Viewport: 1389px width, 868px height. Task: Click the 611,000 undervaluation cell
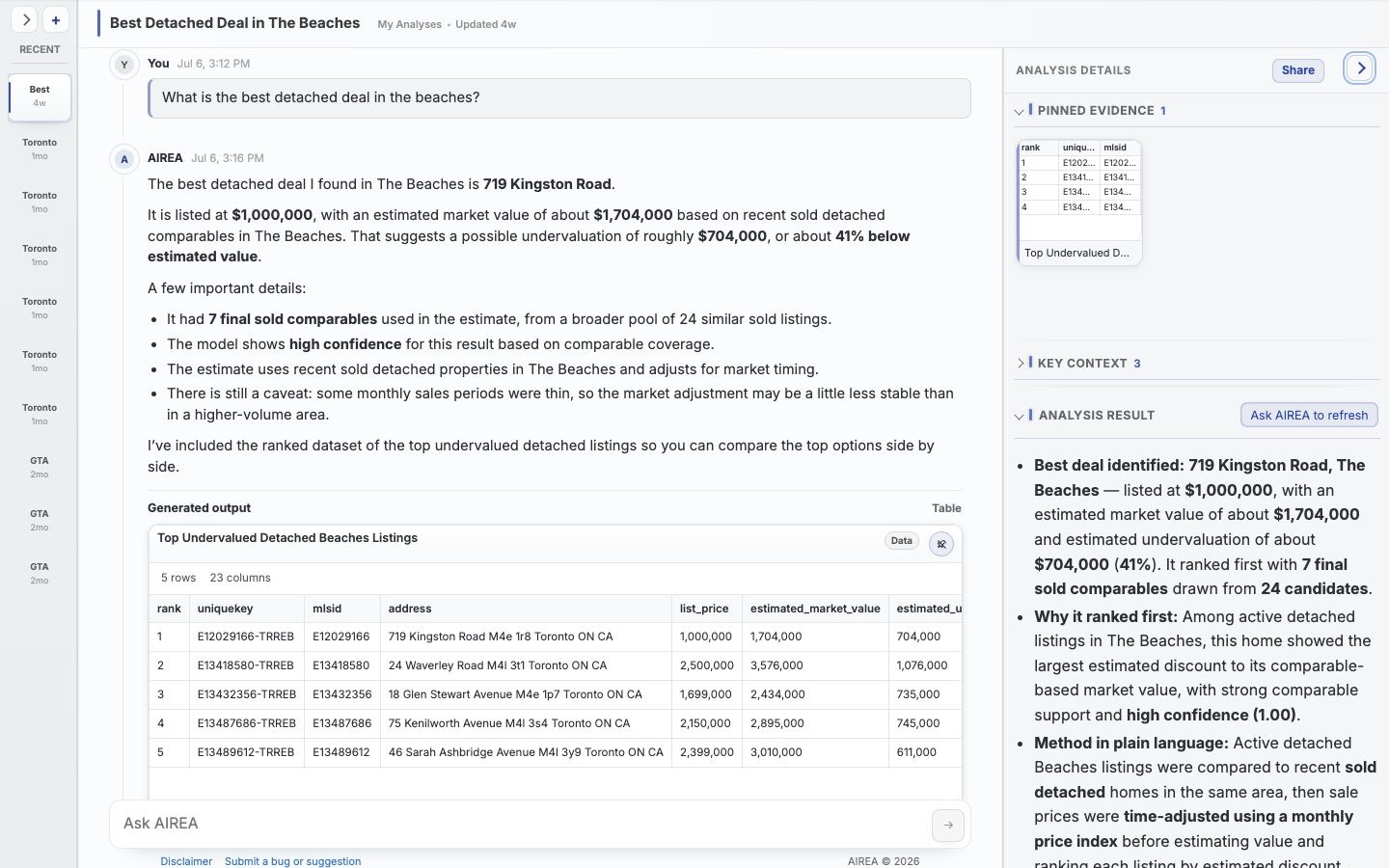click(925, 752)
